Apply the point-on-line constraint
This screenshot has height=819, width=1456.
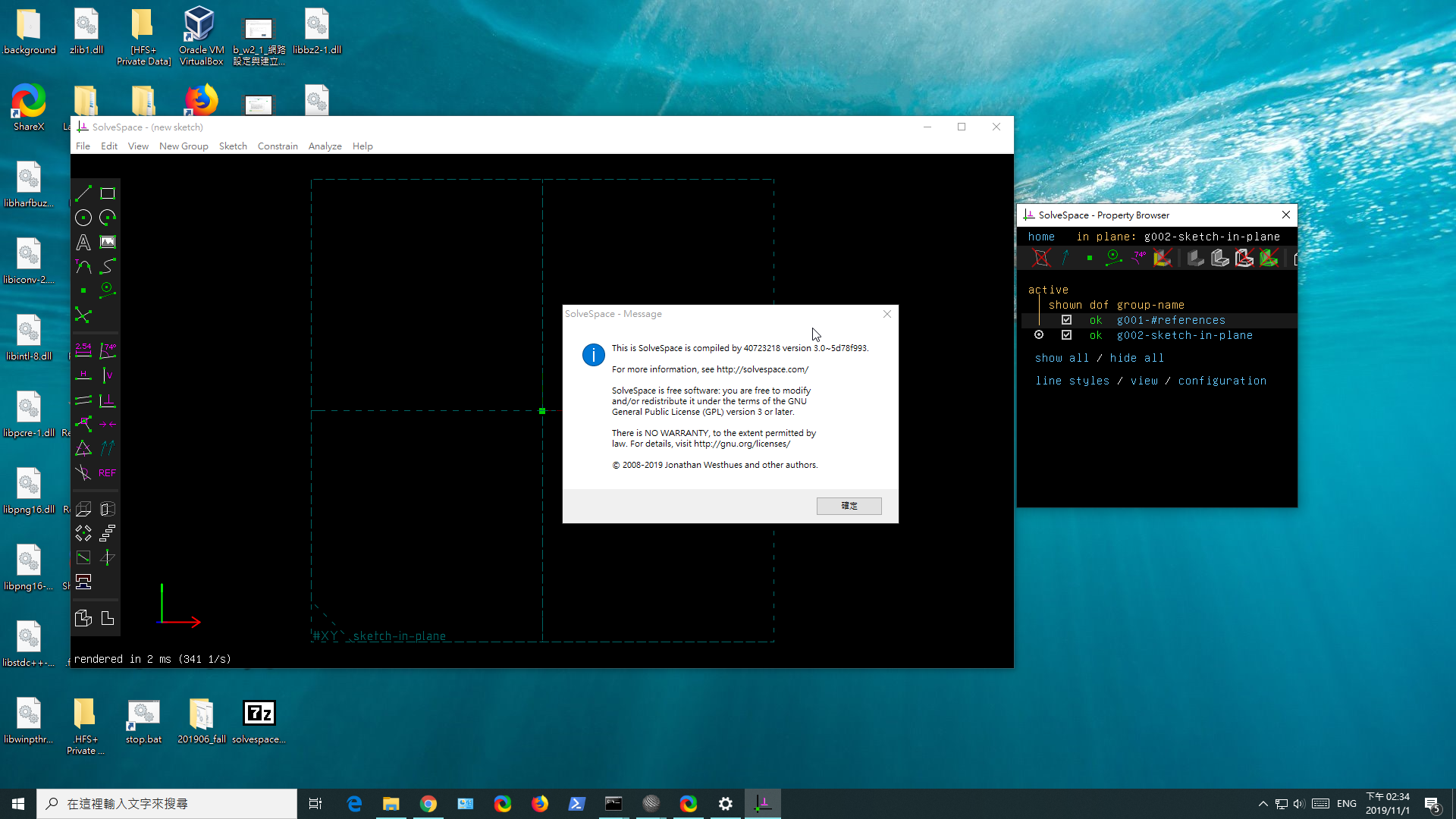pos(83,424)
